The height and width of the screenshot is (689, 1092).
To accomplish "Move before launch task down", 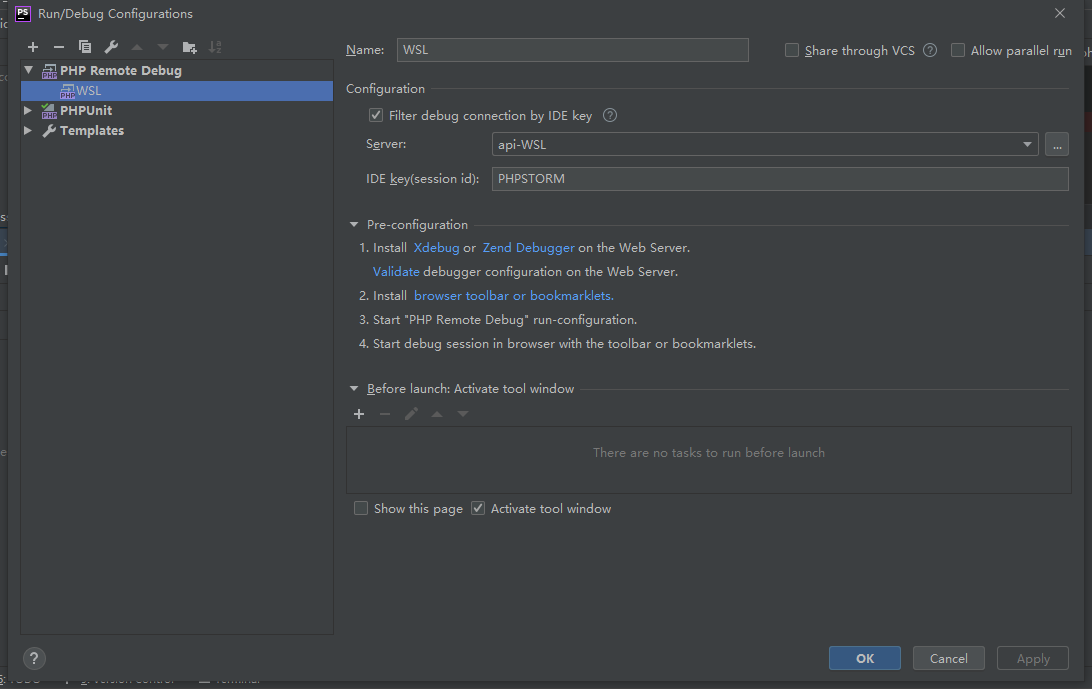I will [x=462, y=414].
